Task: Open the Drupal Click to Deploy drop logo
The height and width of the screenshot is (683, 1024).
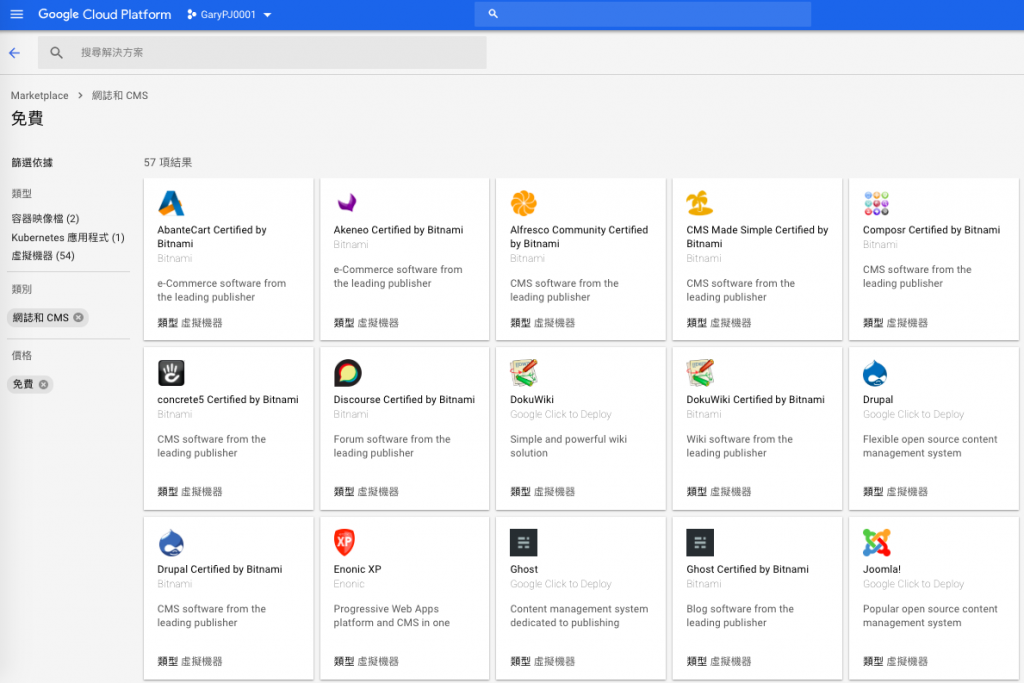Action: (x=875, y=373)
